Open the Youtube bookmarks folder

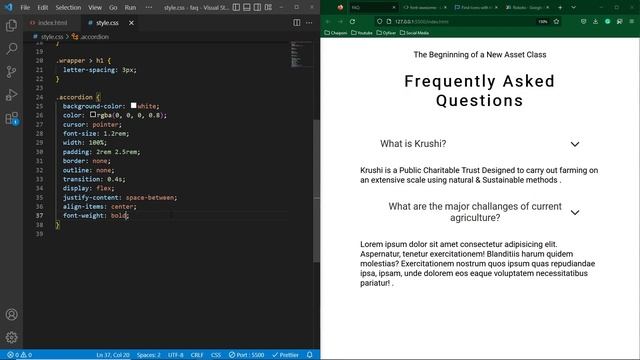(362, 33)
